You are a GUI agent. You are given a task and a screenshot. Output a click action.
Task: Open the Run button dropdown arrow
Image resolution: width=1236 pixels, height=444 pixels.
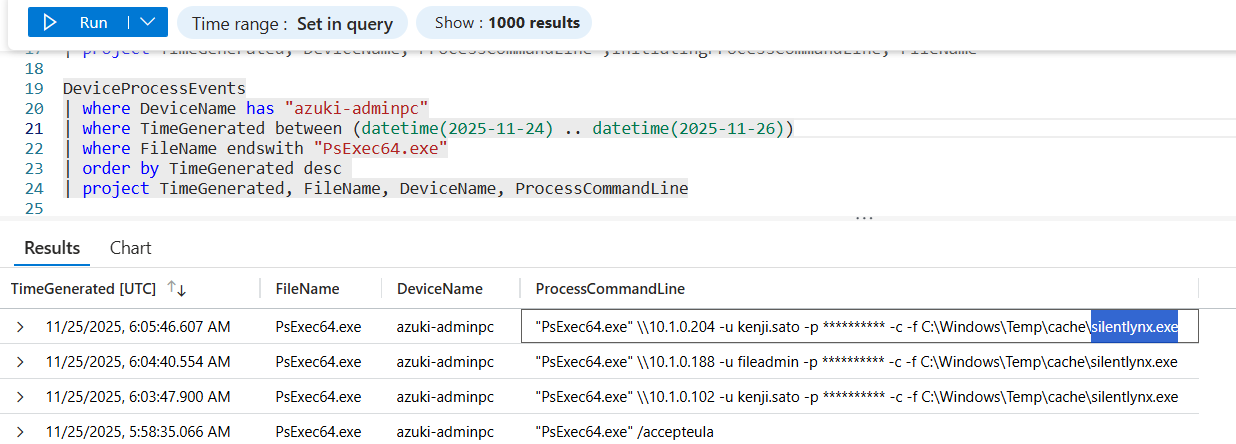click(x=148, y=22)
